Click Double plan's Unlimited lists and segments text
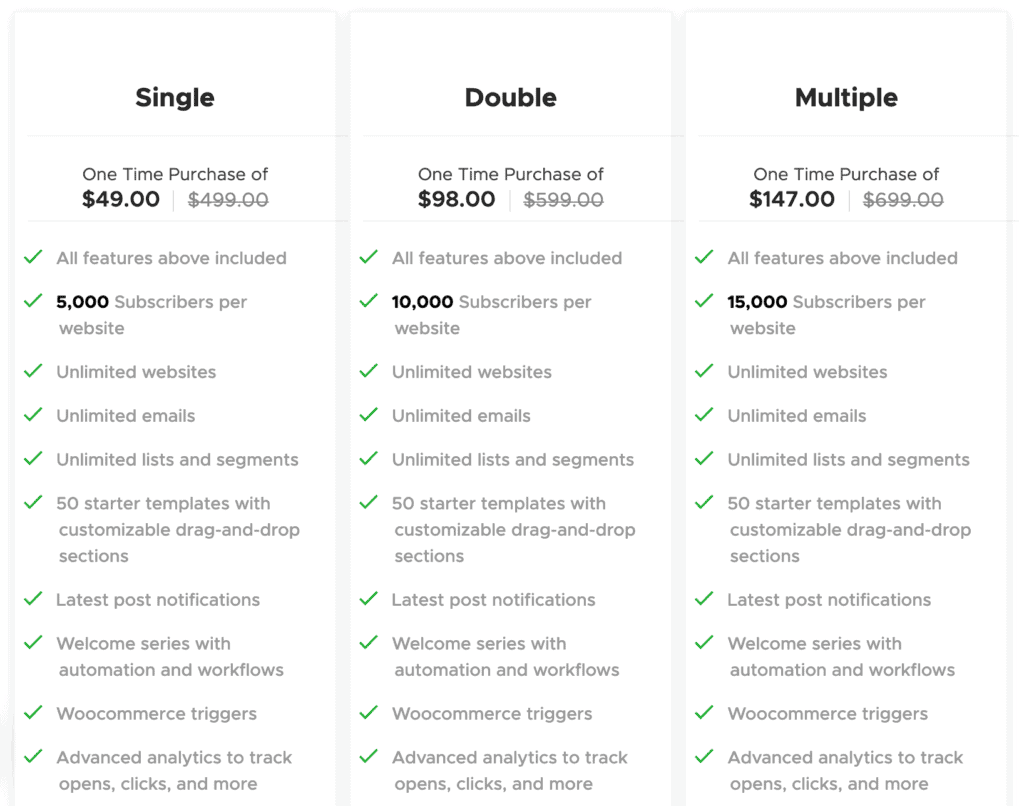1024x806 pixels. pyautogui.click(x=513, y=459)
